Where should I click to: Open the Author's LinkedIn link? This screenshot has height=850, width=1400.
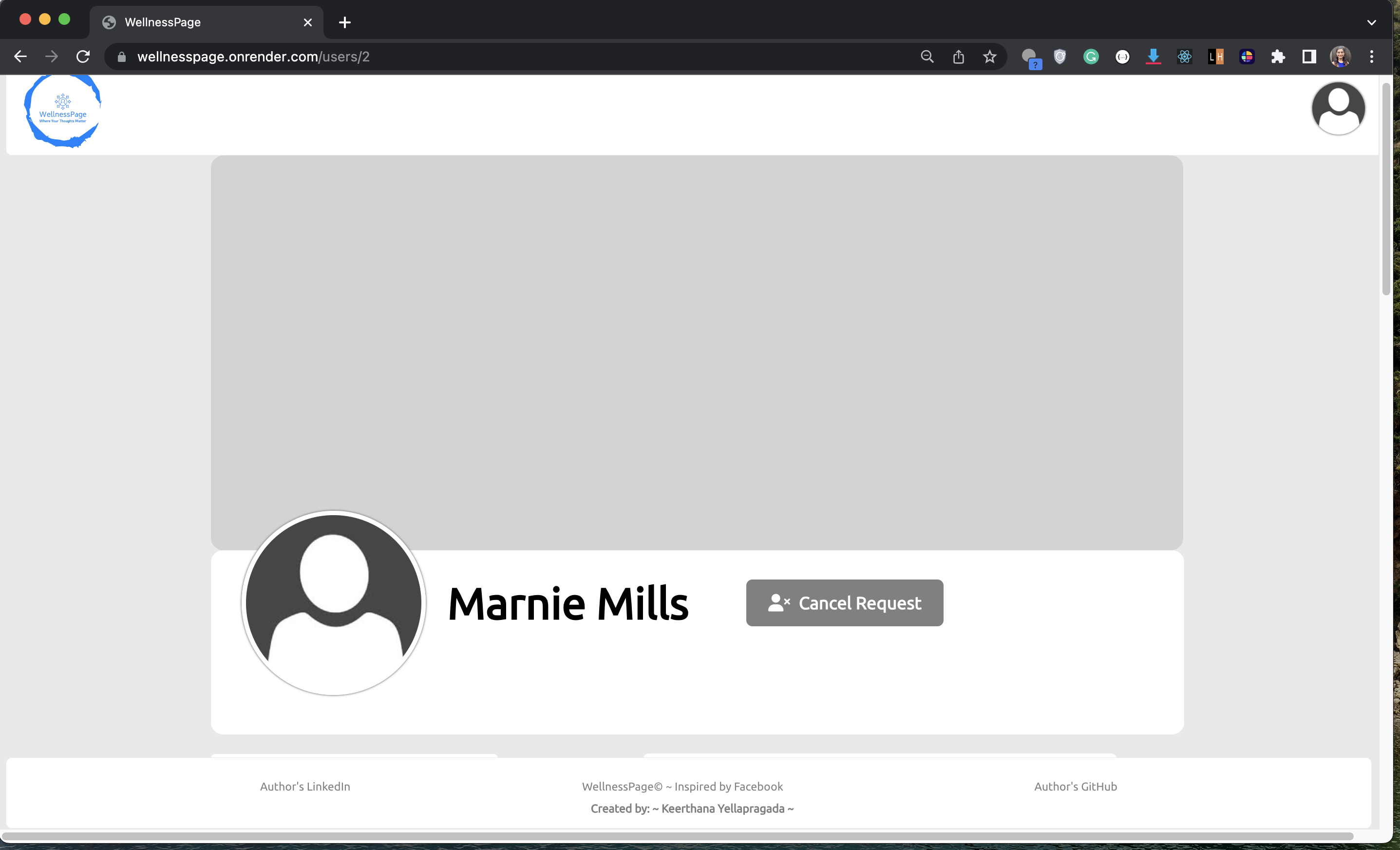pyautogui.click(x=305, y=786)
